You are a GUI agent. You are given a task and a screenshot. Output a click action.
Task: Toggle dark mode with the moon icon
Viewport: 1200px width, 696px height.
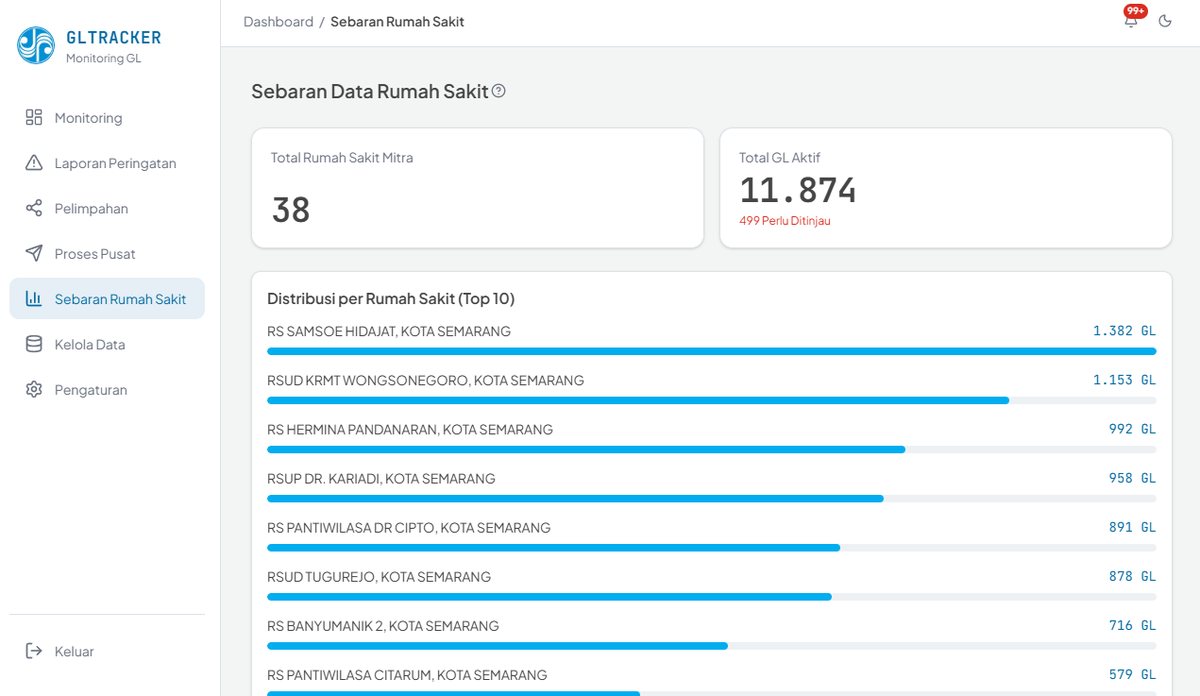[1165, 21]
